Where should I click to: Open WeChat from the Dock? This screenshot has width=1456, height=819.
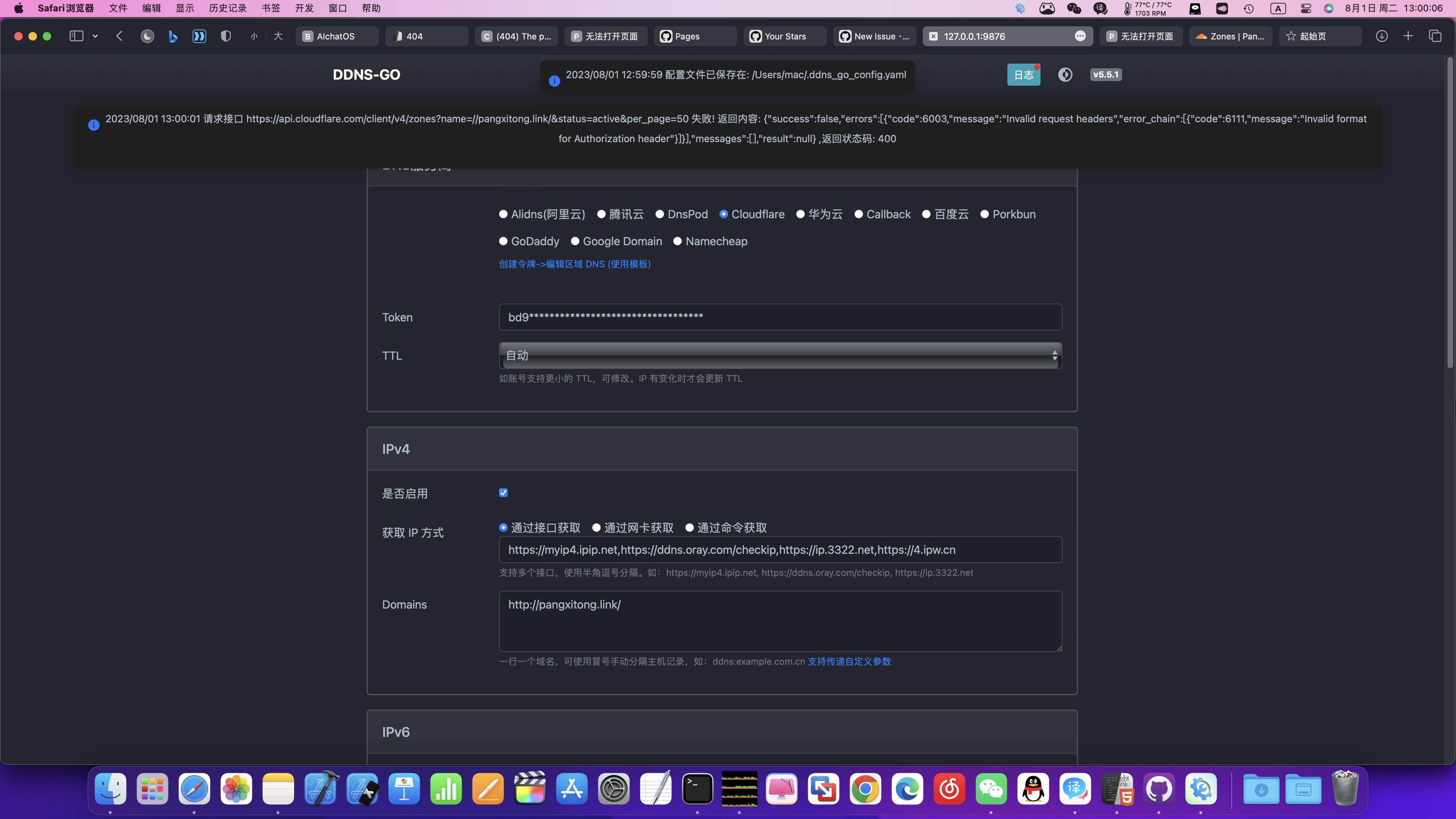click(991, 789)
